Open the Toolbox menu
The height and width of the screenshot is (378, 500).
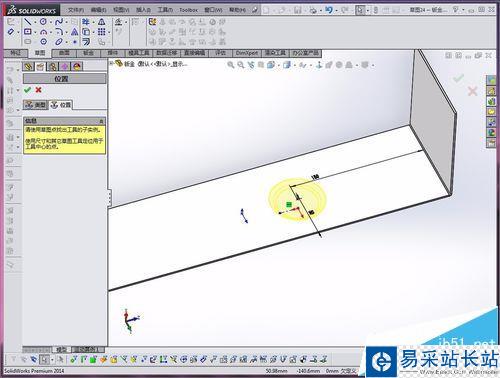click(188, 10)
